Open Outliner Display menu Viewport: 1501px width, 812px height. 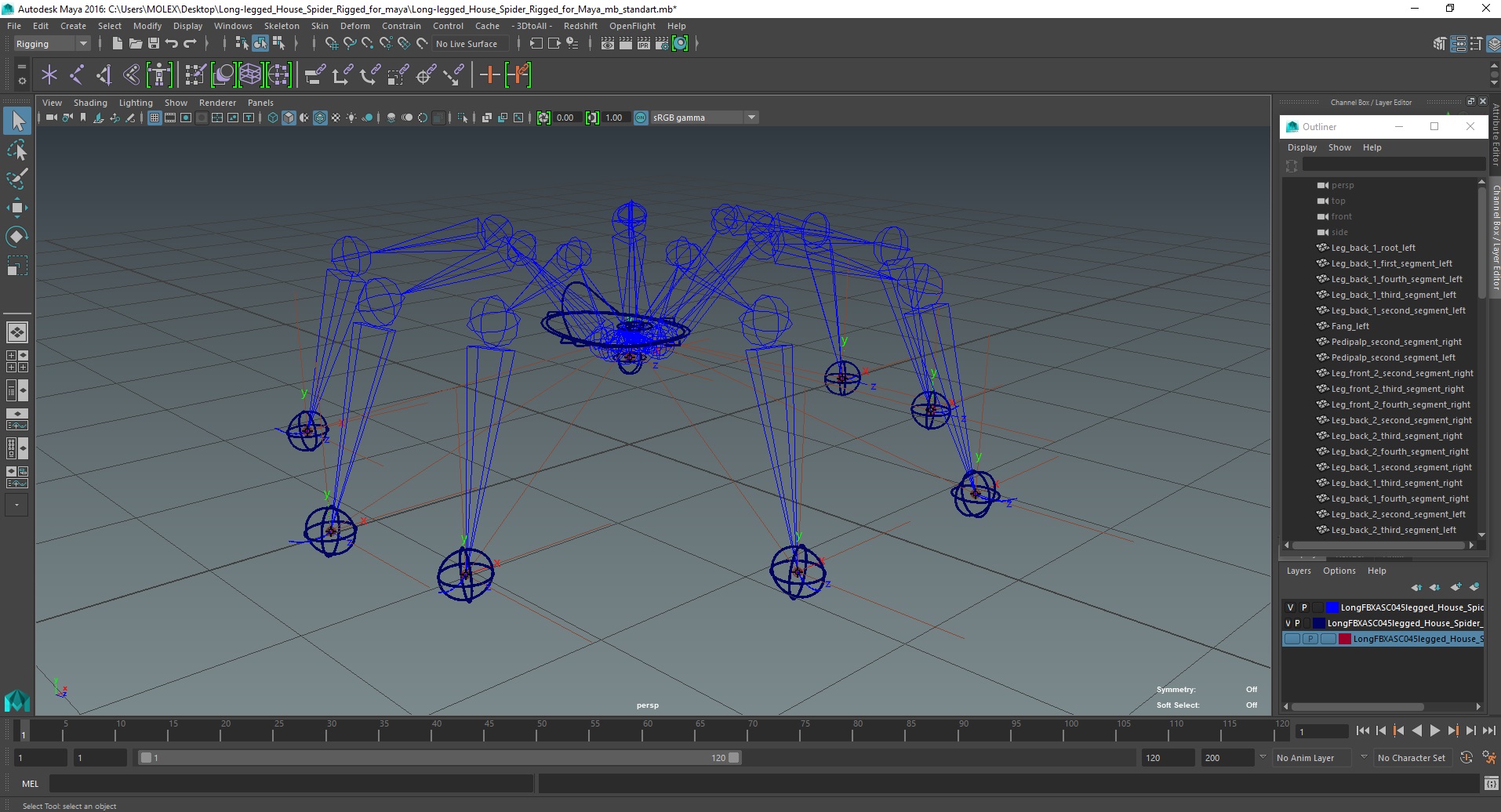coord(1302,147)
